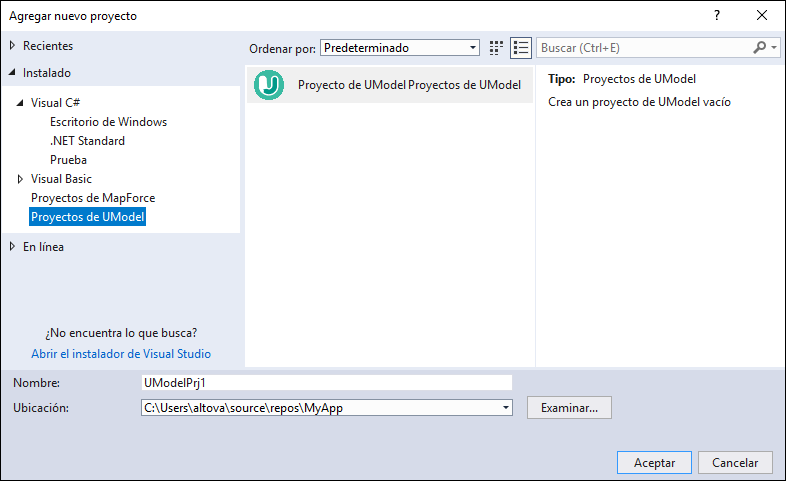
Task: Click the Cancelar button
Action: (x=735, y=462)
